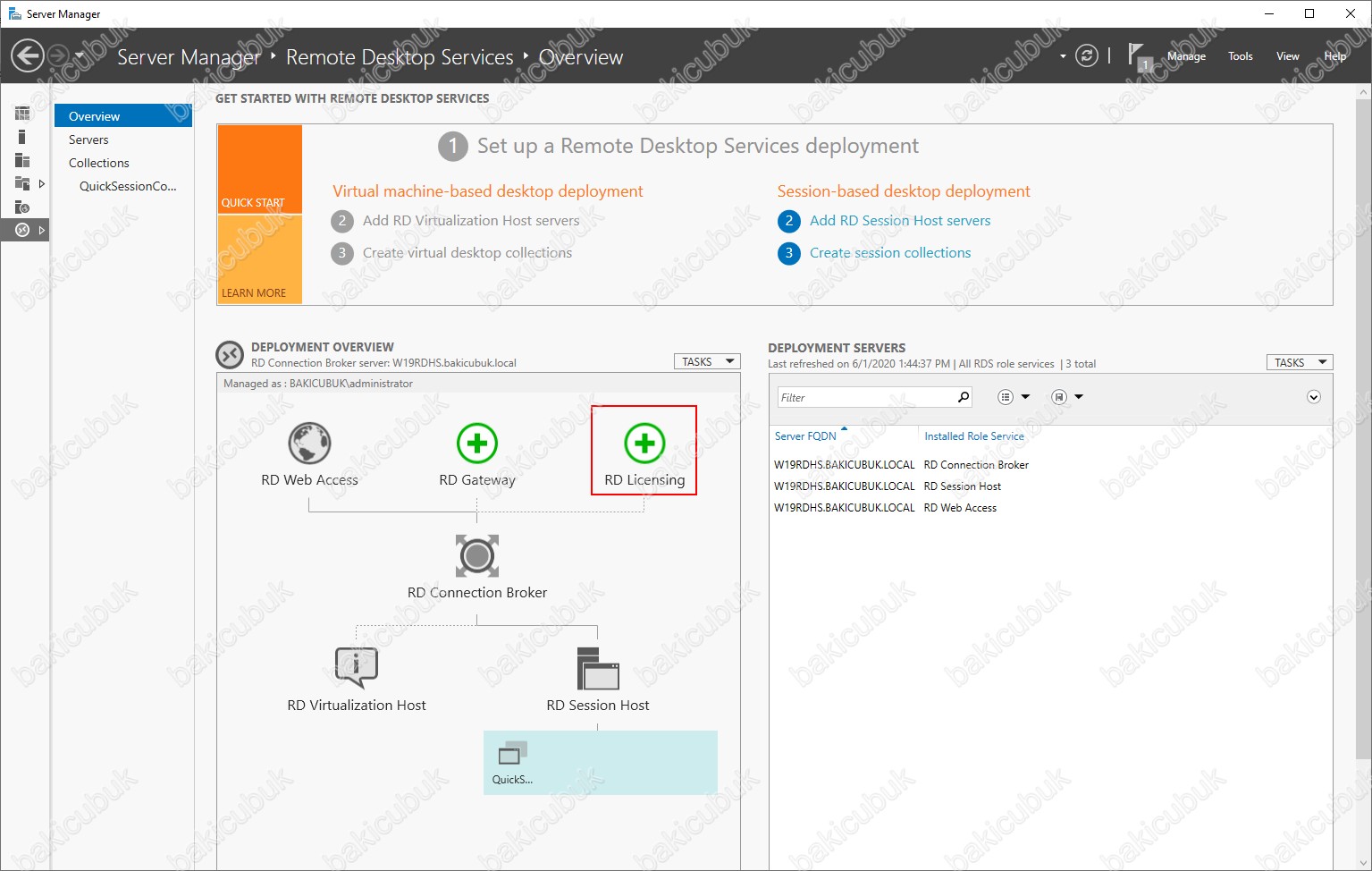Click Create virtual desktop collections
1372x871 pixels.
(x=467, y=253)
